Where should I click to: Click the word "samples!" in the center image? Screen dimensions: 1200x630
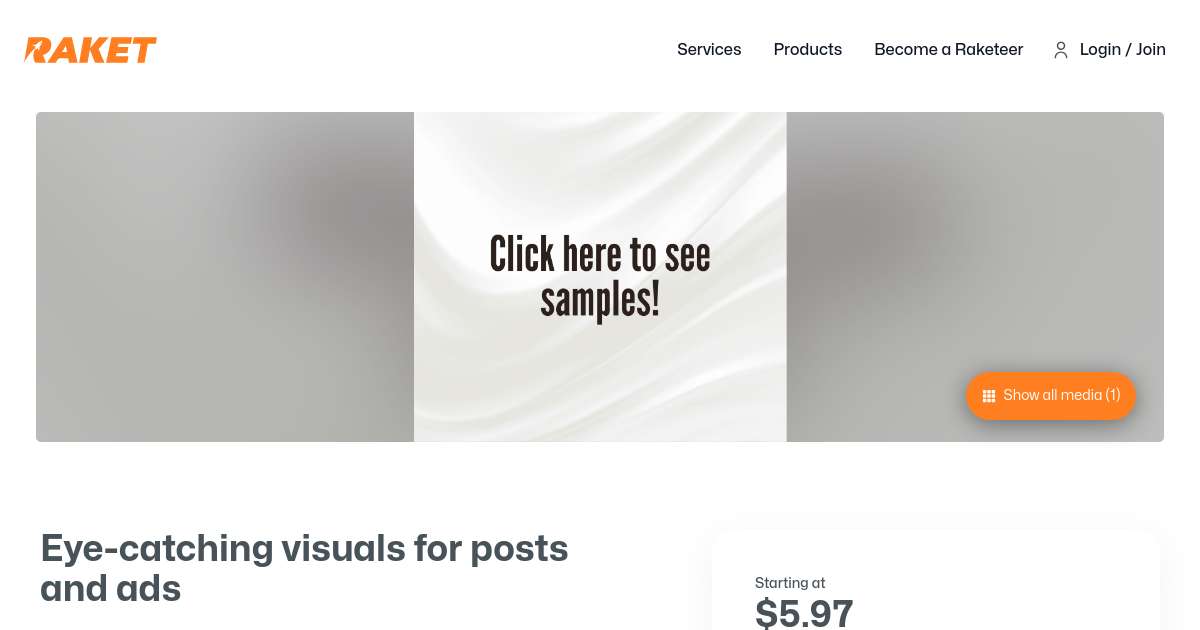coord(600,299)
